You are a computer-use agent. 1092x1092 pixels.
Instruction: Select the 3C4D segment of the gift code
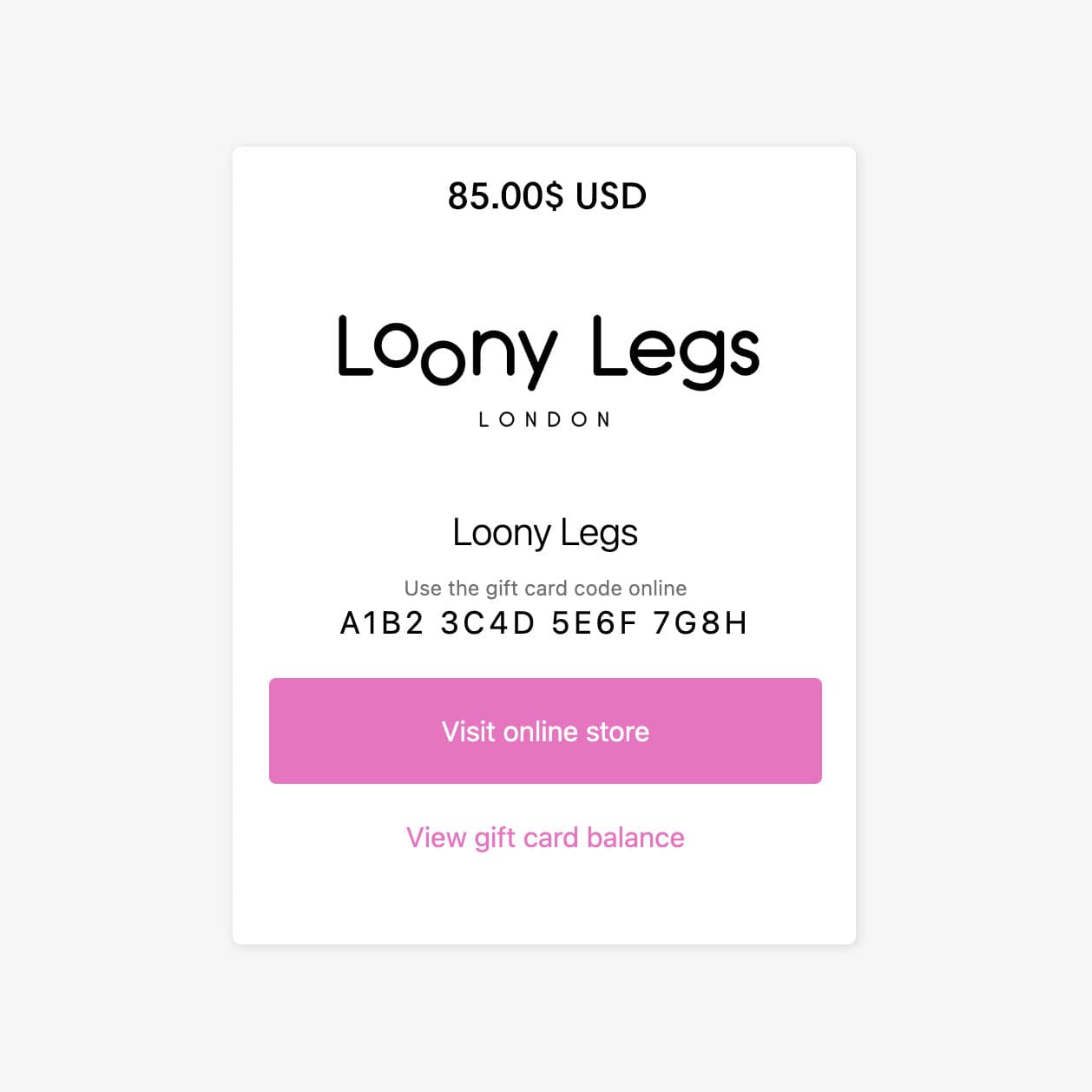click(x=487, y=623)
